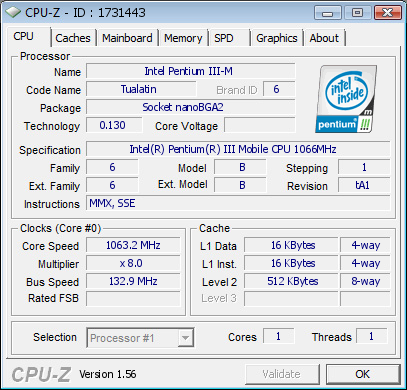Click the Threads count value
The image size is (407, 390).
[372, 336]
